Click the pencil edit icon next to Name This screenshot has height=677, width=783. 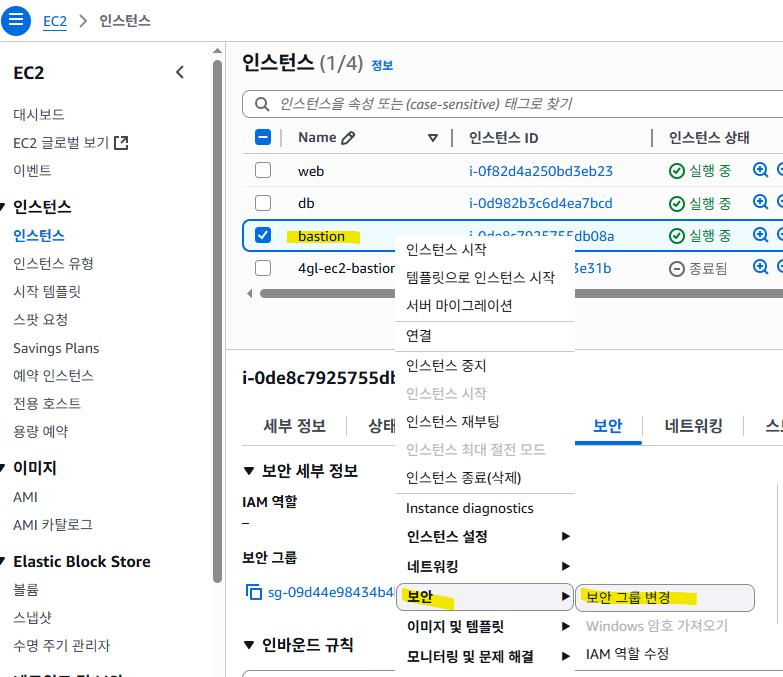(x=348, y=138)
